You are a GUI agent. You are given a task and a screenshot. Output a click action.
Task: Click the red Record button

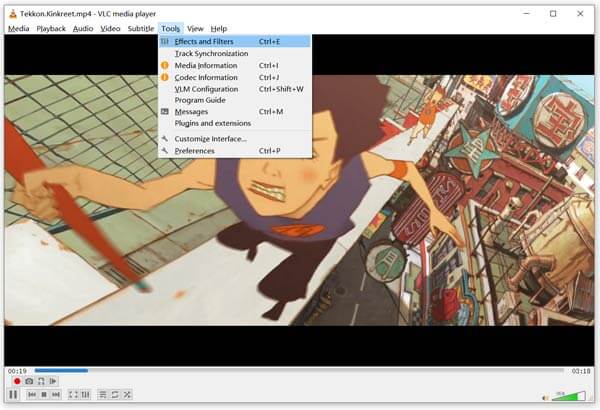[x=17, y=381]
